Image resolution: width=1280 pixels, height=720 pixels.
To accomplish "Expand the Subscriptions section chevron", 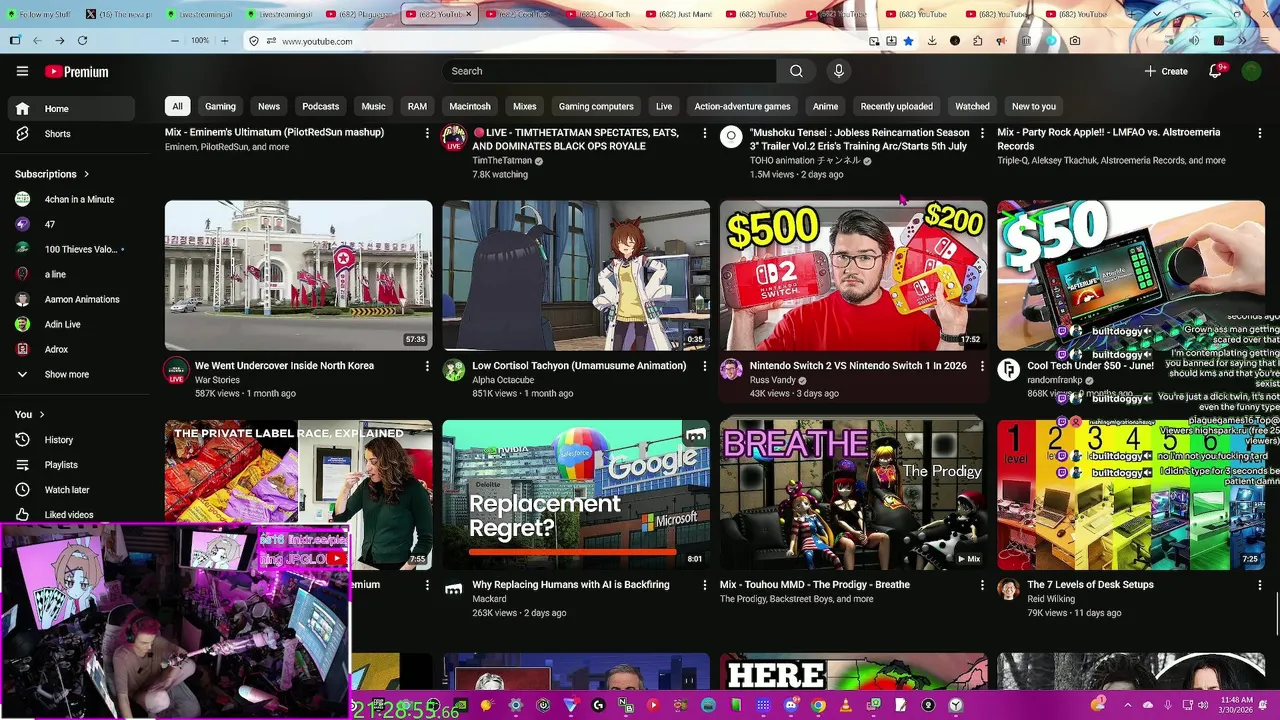I will click(87, 174).
